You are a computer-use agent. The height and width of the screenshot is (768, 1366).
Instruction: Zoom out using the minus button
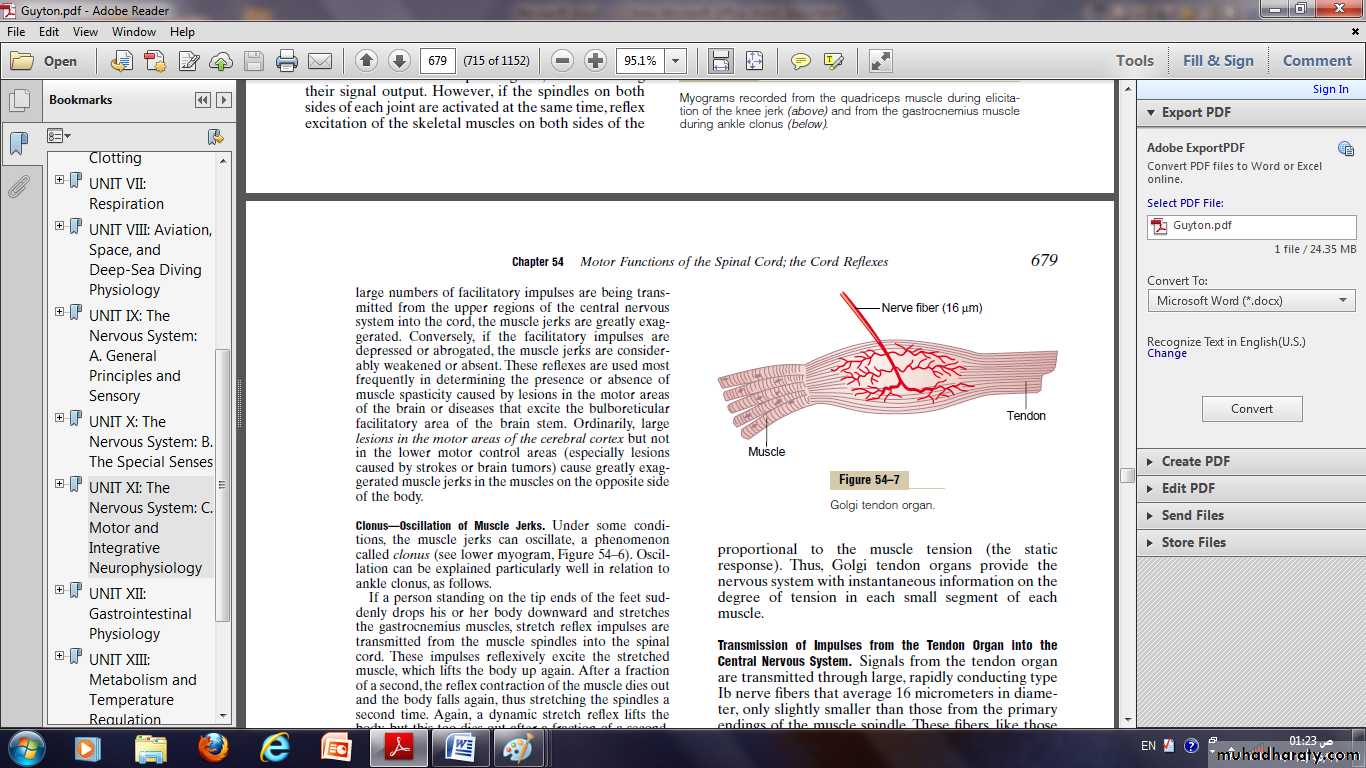(x=562, y=61)
